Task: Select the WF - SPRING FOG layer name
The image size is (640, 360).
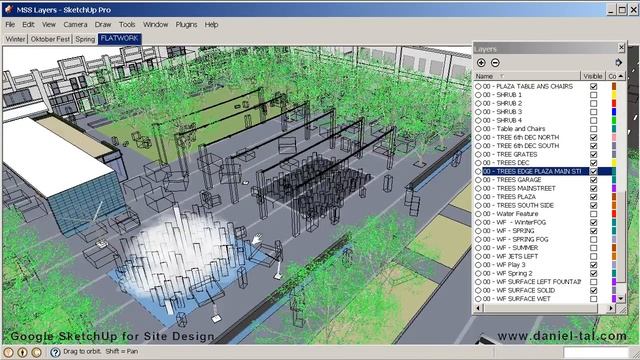Action: click(516, 239)
